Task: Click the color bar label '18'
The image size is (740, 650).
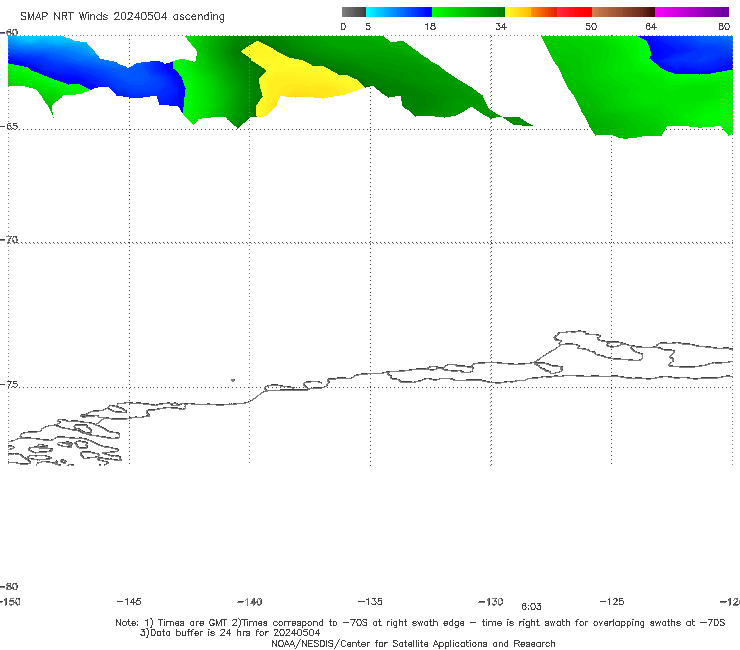Action: [x=430, y=26]
